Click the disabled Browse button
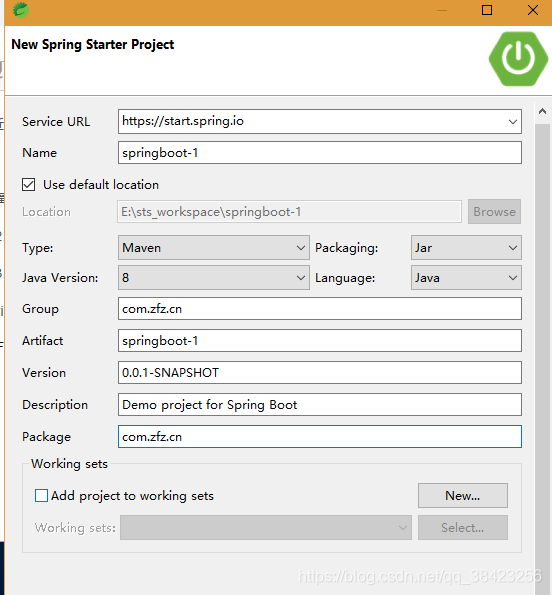 pos(494,212)
